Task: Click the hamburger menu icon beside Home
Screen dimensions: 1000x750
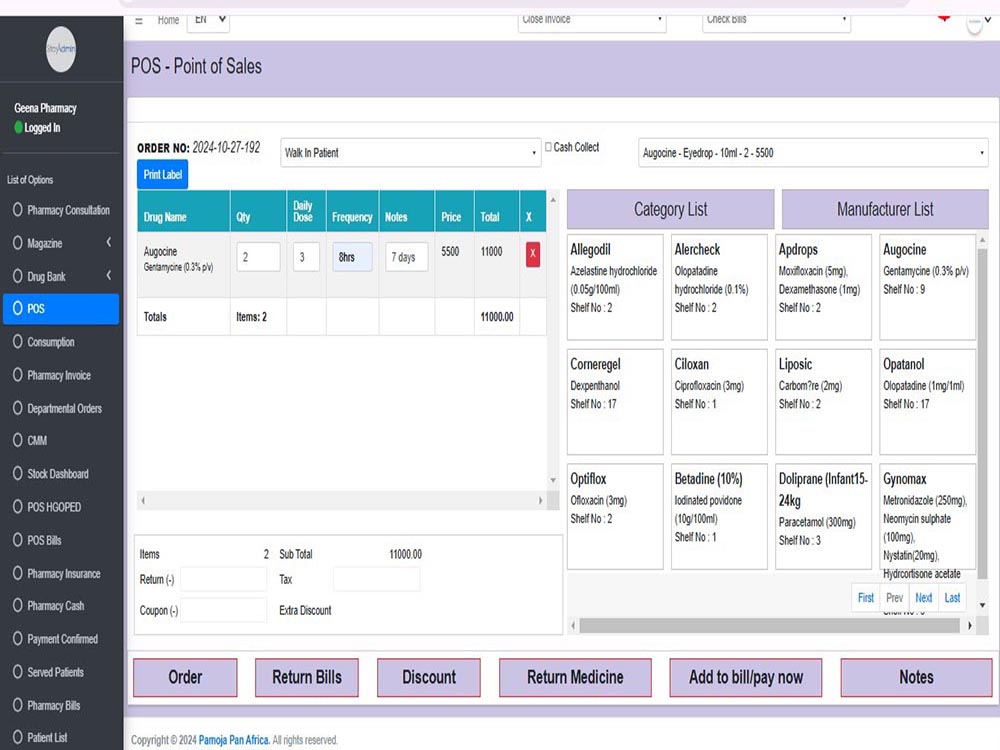Action: tap(139, 21)
